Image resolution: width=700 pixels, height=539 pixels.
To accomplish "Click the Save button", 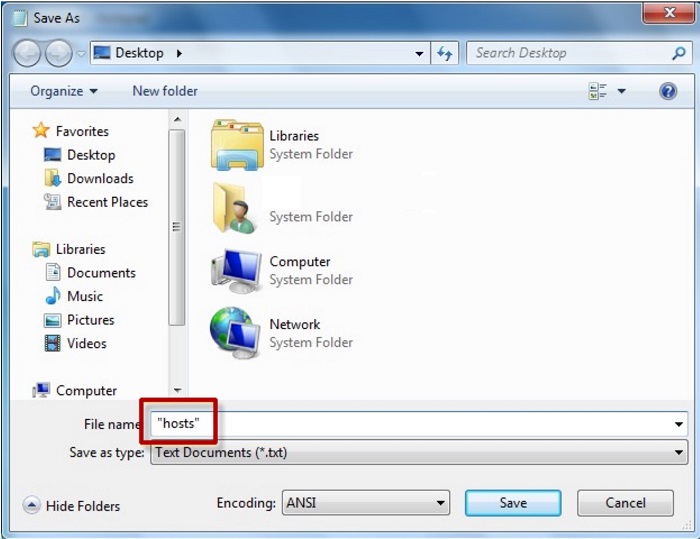I will pos(513,503).
